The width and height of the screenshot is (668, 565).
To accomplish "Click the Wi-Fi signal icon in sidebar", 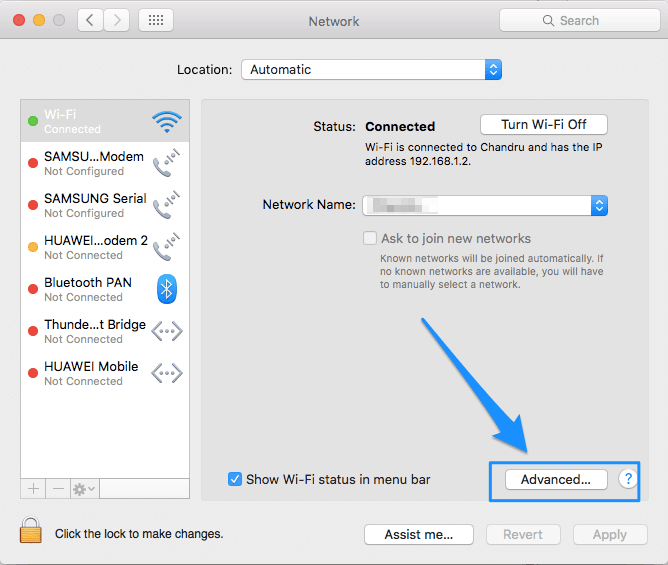I will (167, 122).
